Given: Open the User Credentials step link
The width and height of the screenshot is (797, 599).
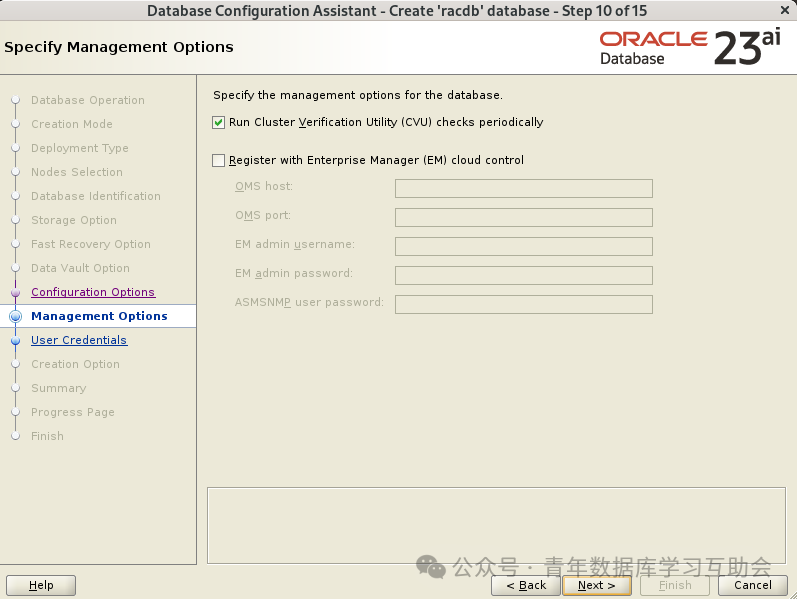Looking at the screenshot, I should click(79, 340).
